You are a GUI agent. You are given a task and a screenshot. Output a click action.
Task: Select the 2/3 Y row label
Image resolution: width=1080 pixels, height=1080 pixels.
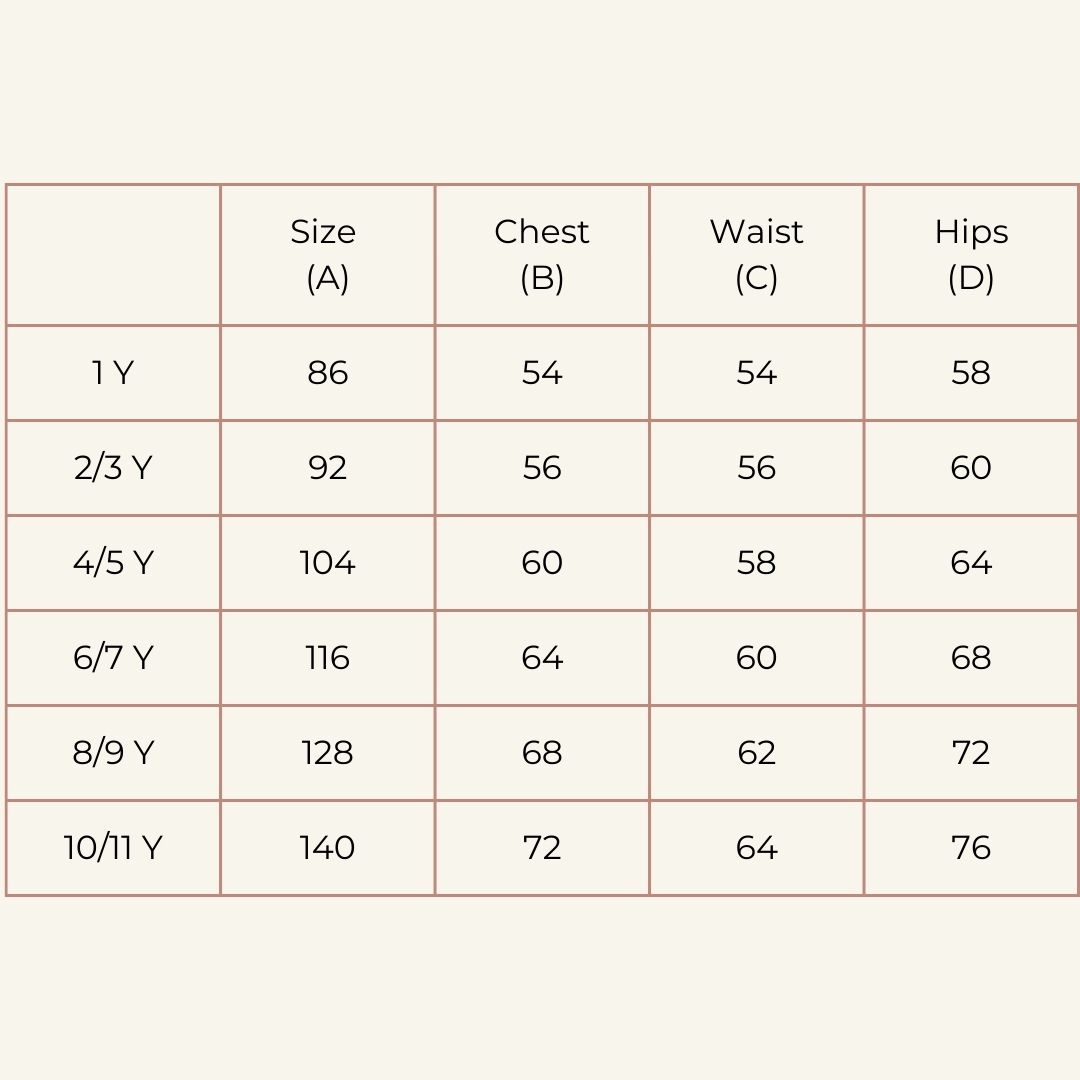(x=113, y=468)
